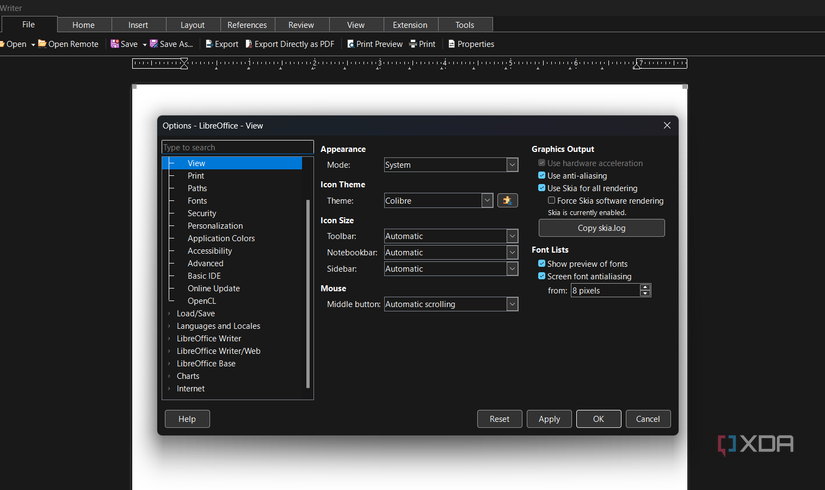Open the dropdown arrow next to Open
Screen dimensions: 825x490
[x=33, y=44]
